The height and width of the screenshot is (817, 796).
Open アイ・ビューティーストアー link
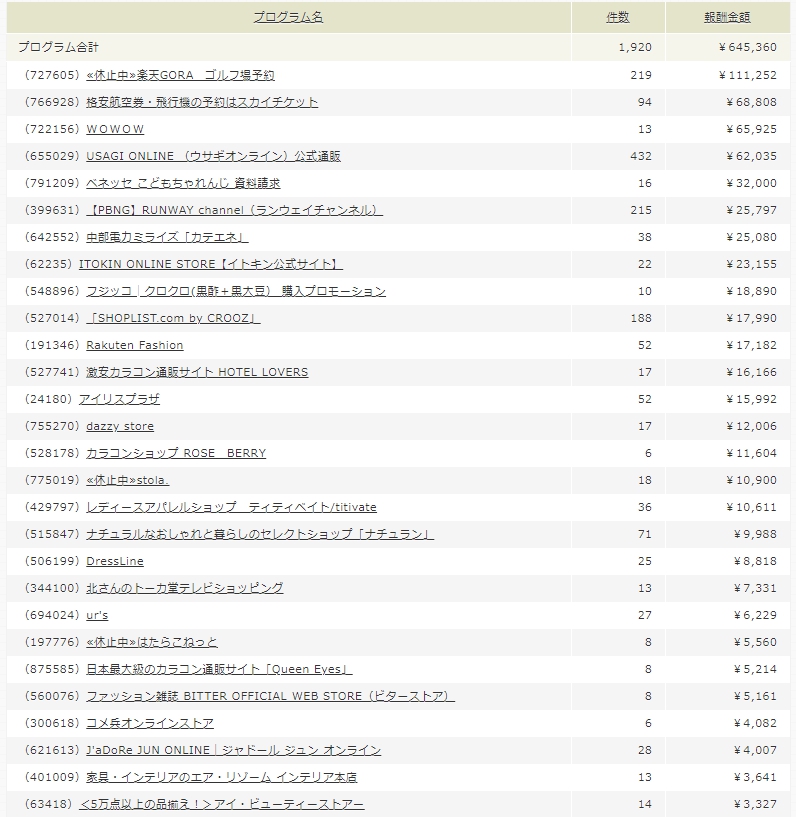coord(221,805)
